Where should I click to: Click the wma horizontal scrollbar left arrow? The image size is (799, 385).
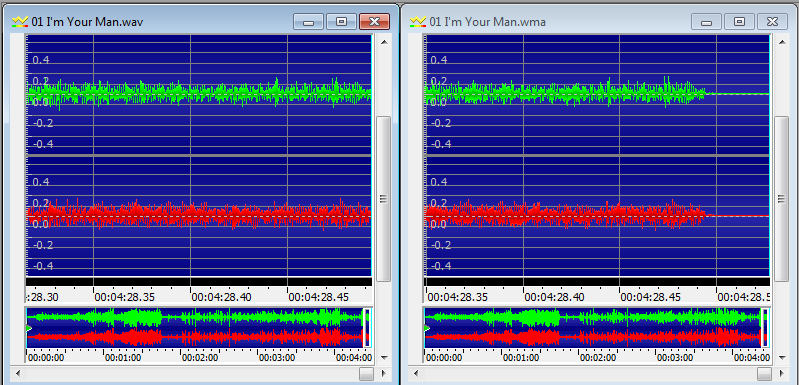[x=415, y=374]
